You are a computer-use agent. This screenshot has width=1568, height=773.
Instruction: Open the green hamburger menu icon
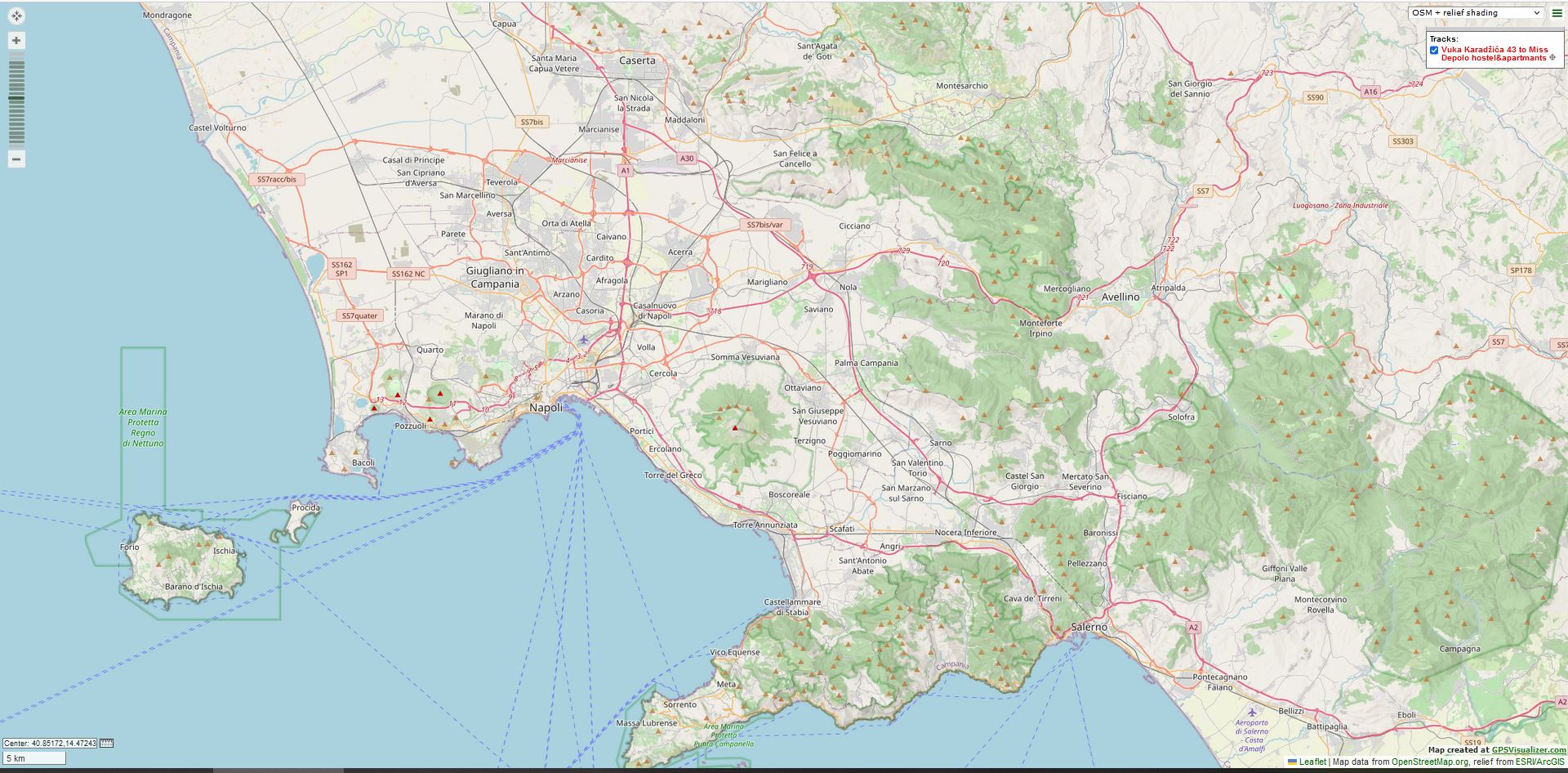(1557, 13)
